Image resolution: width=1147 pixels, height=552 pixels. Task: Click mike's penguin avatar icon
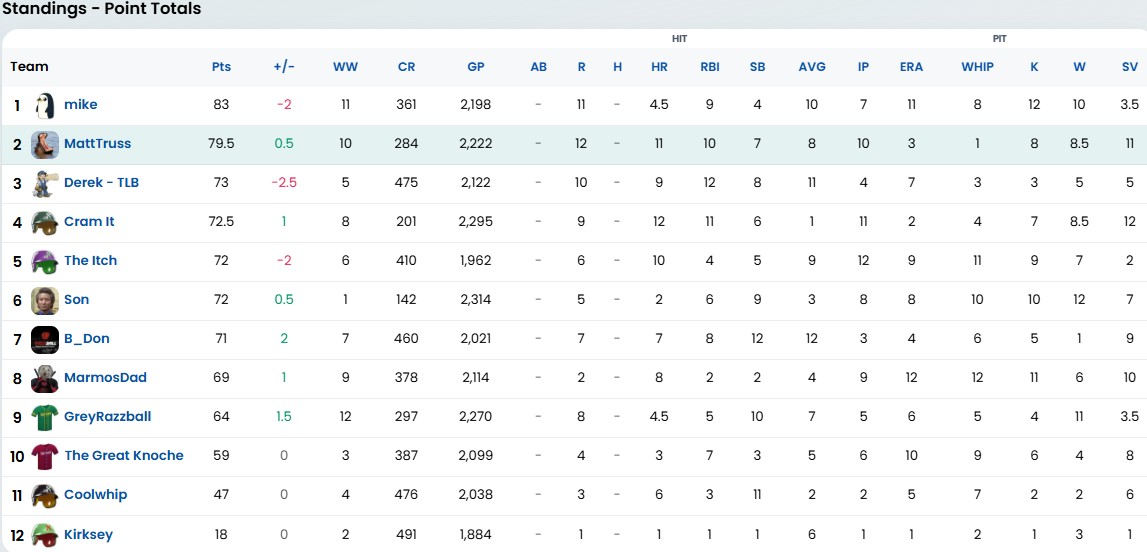point(45,105)
